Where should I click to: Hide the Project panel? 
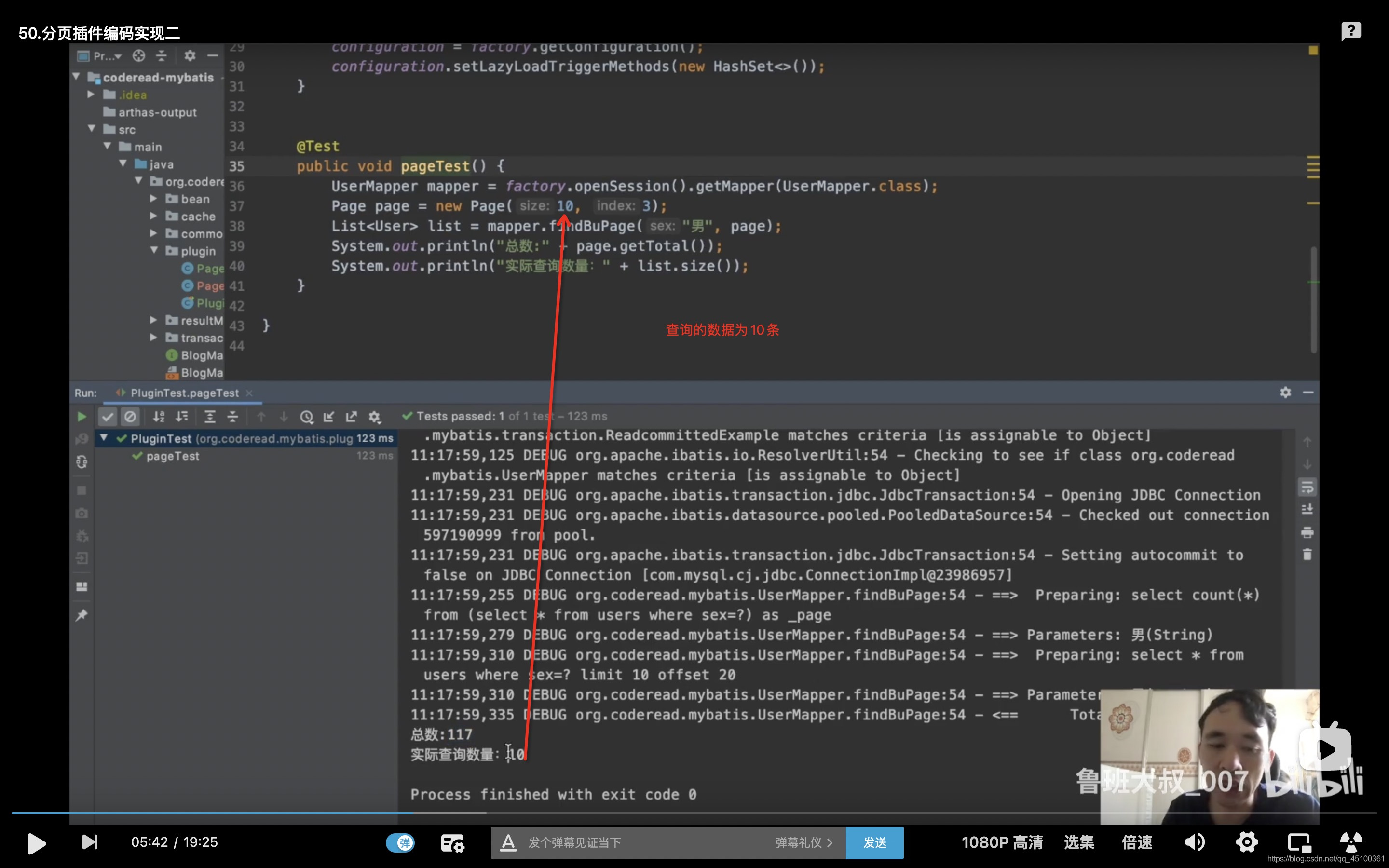(x=212, y=55)
